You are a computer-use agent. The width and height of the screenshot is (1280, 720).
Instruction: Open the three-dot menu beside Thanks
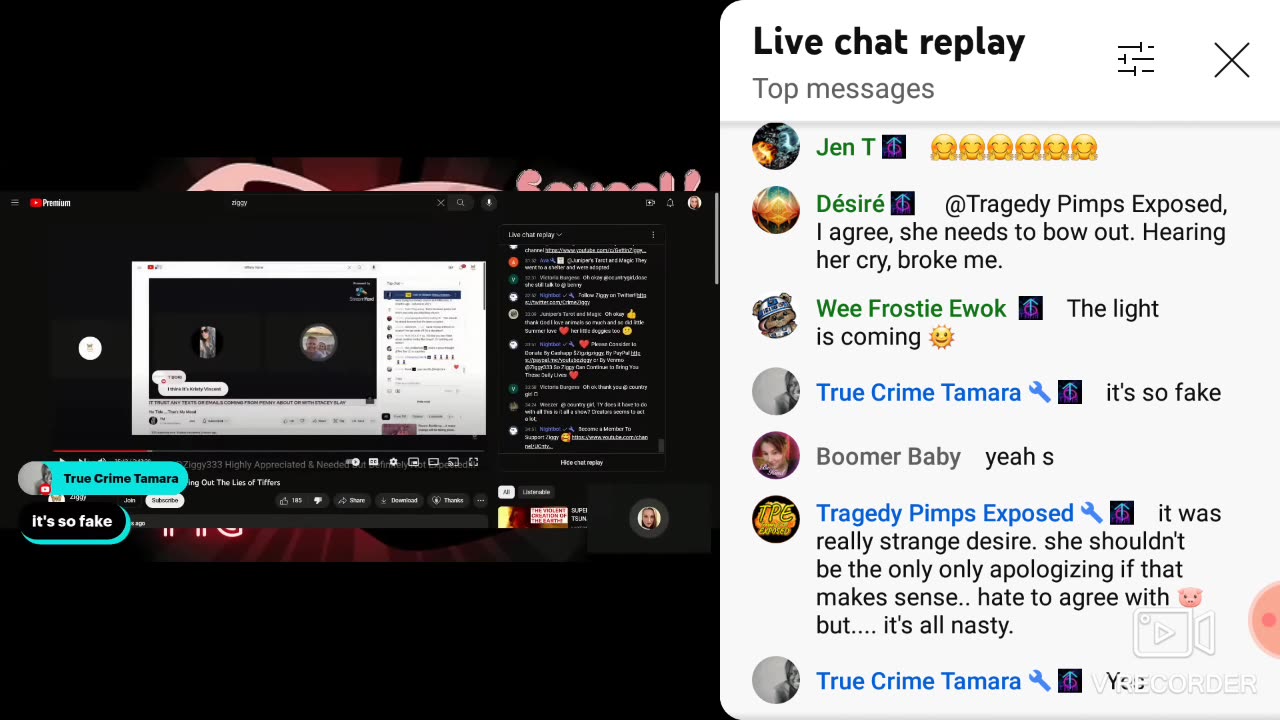[x=481, y=500]
